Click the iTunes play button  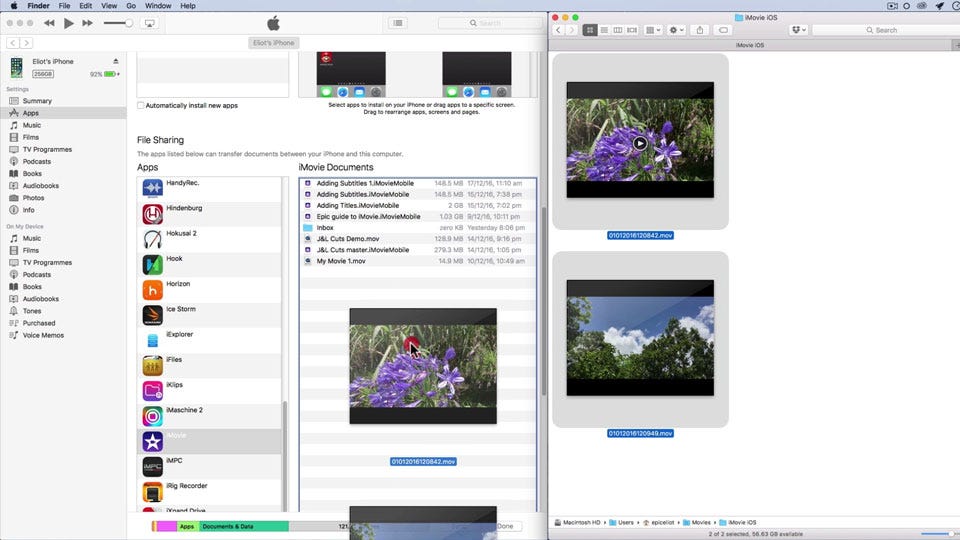click(69, 23)
